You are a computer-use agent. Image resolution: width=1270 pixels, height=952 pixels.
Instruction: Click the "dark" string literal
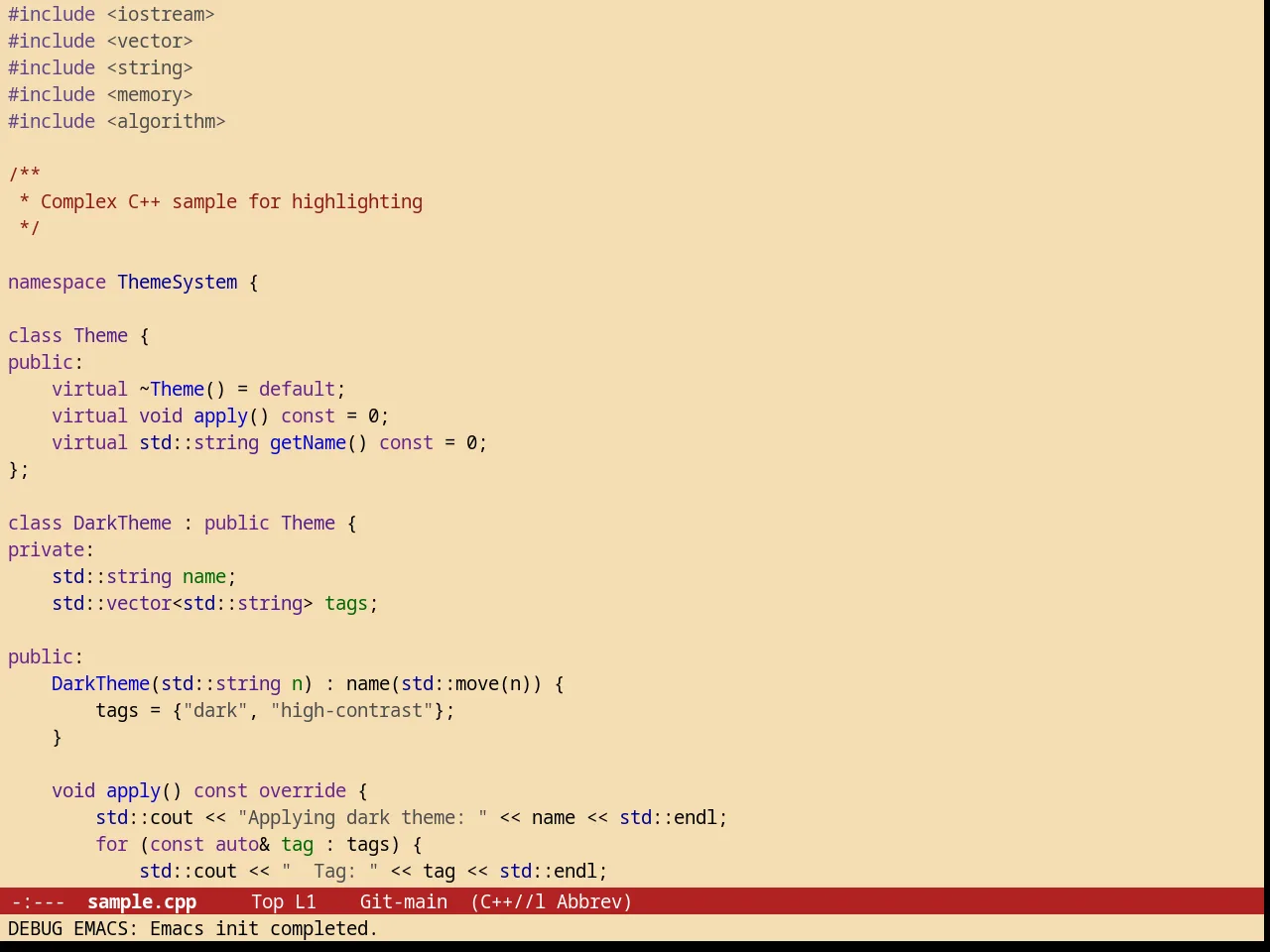click(215, 710)
